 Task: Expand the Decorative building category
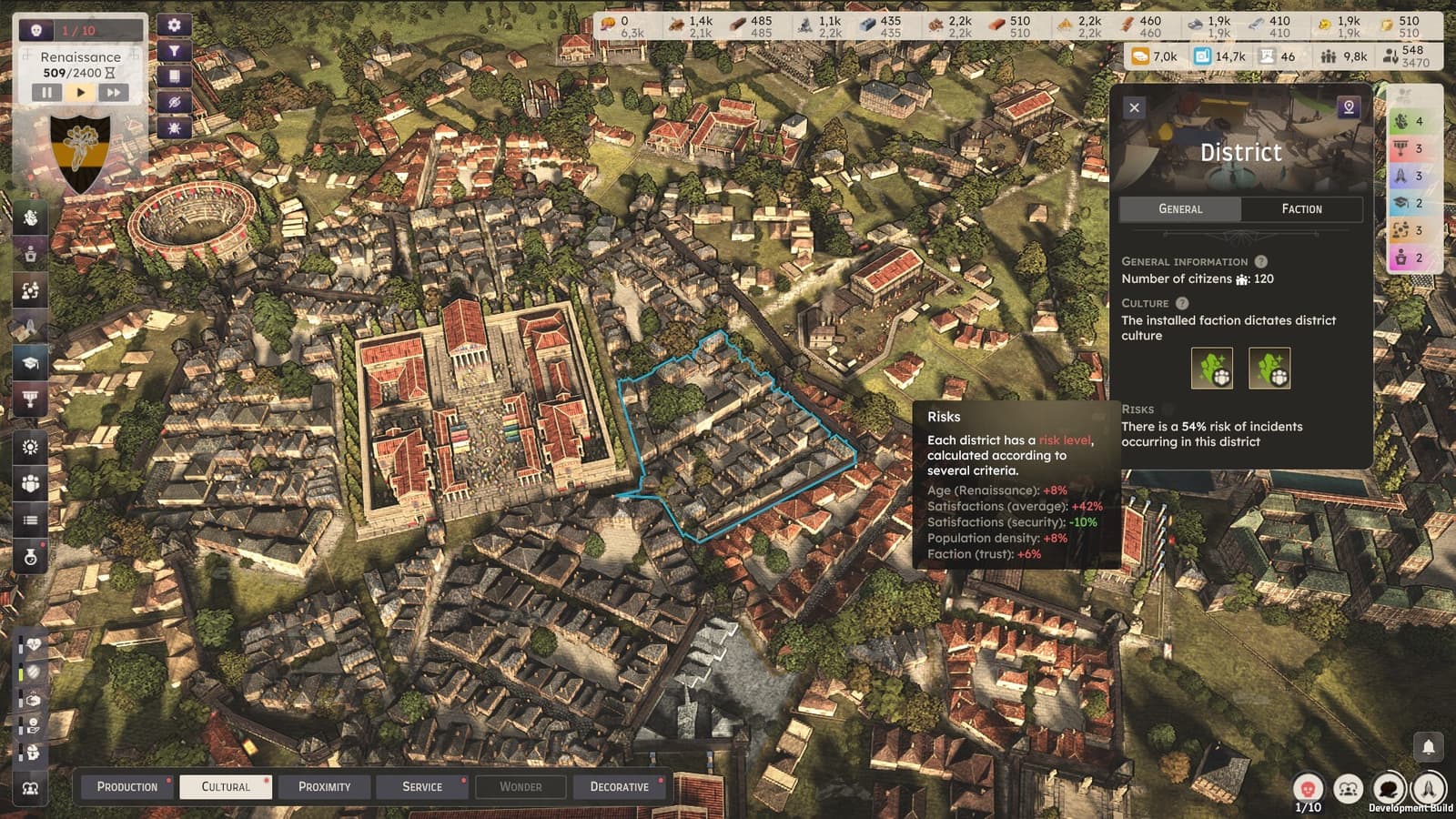620,786
